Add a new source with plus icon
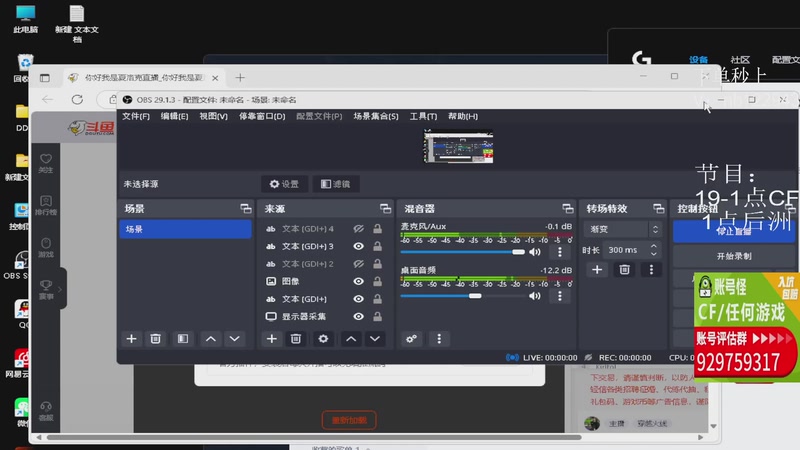The height and width of the screenshot is (450, 800). click(271, 339)
